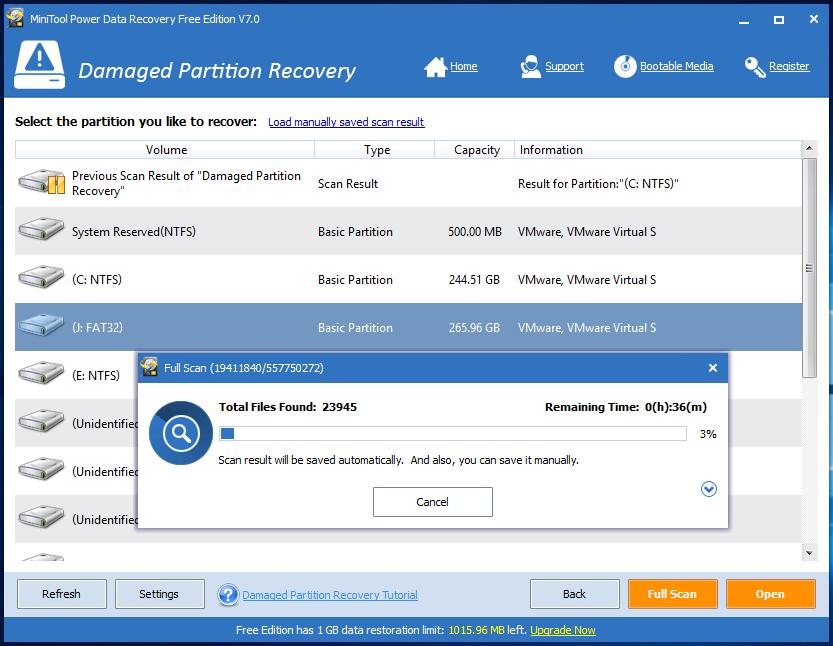The width and height of the screenshot is (833, 646).
Task: Start the orange Full Scan button
Action: coord(673,594)
